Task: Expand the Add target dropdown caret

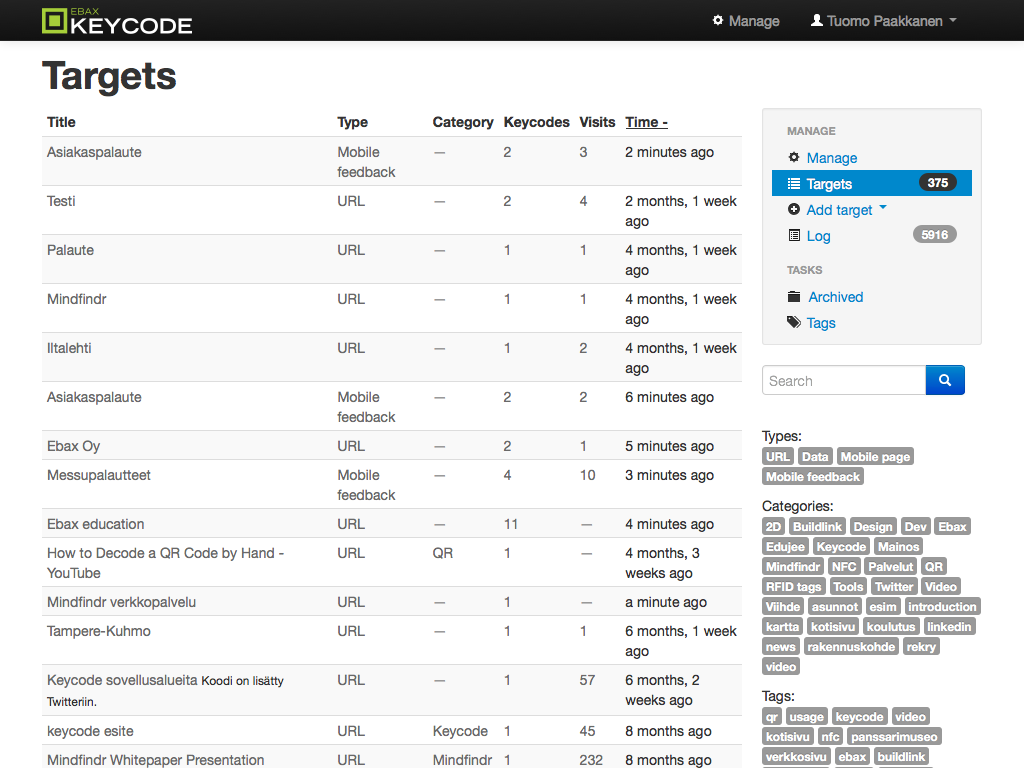Action: (x=883, y=207)
